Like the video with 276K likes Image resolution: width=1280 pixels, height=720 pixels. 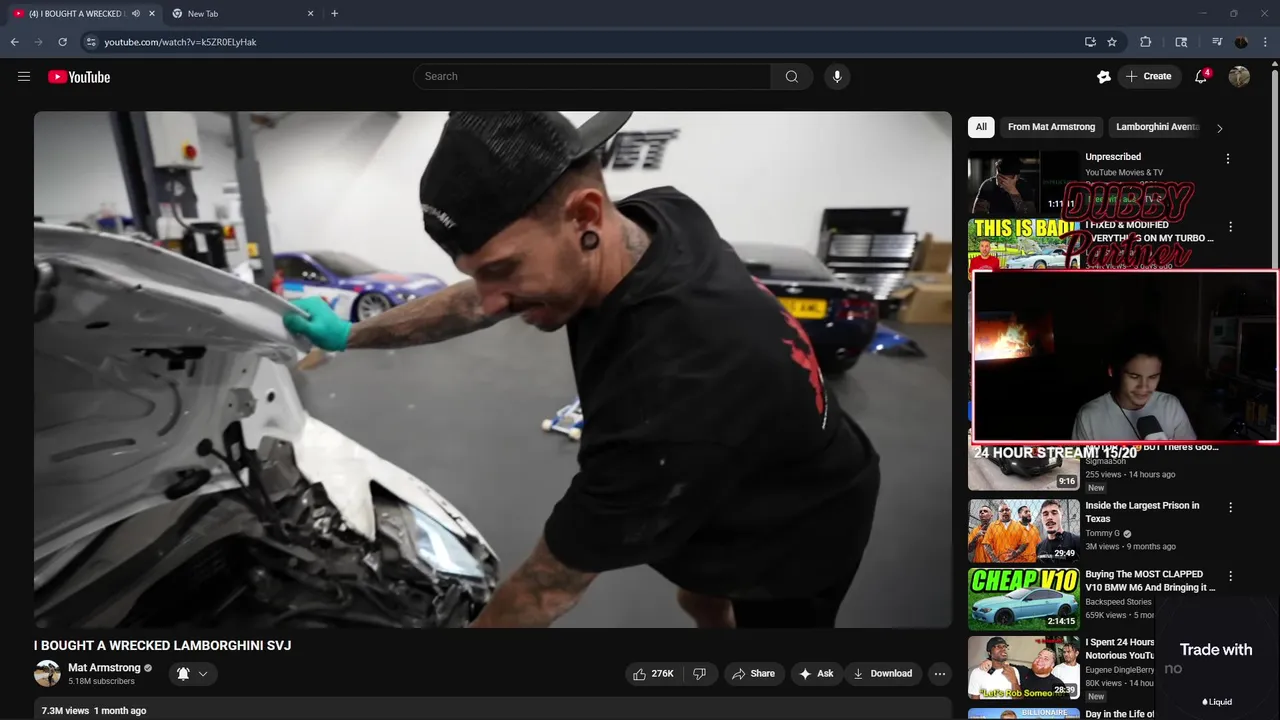(653, 674)
